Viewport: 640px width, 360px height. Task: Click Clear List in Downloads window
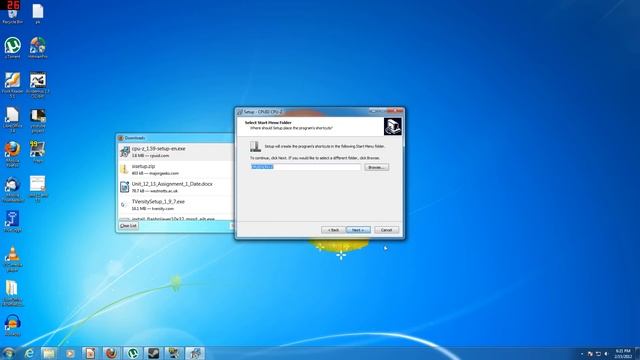point(128,226)
